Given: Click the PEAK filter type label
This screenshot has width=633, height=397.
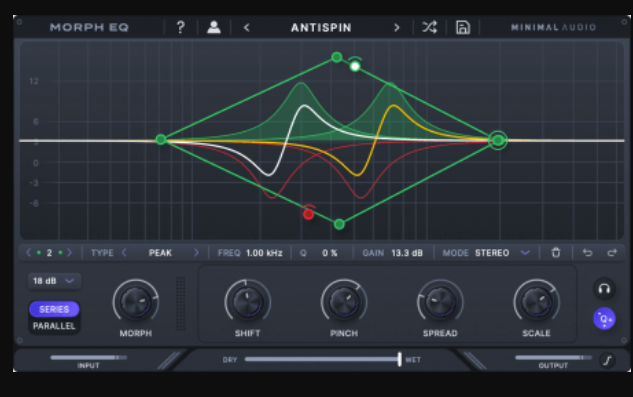Looking at the screenshot, I should tap(160, 253).
